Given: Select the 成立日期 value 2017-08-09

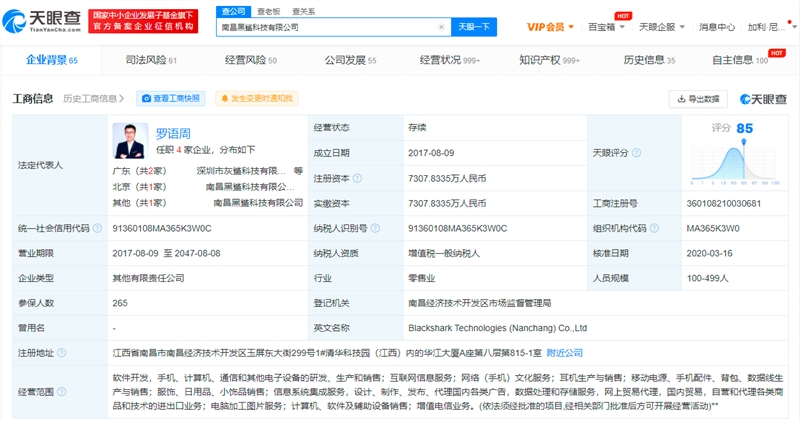Looking at the screenshot, I should coord(431,153).
